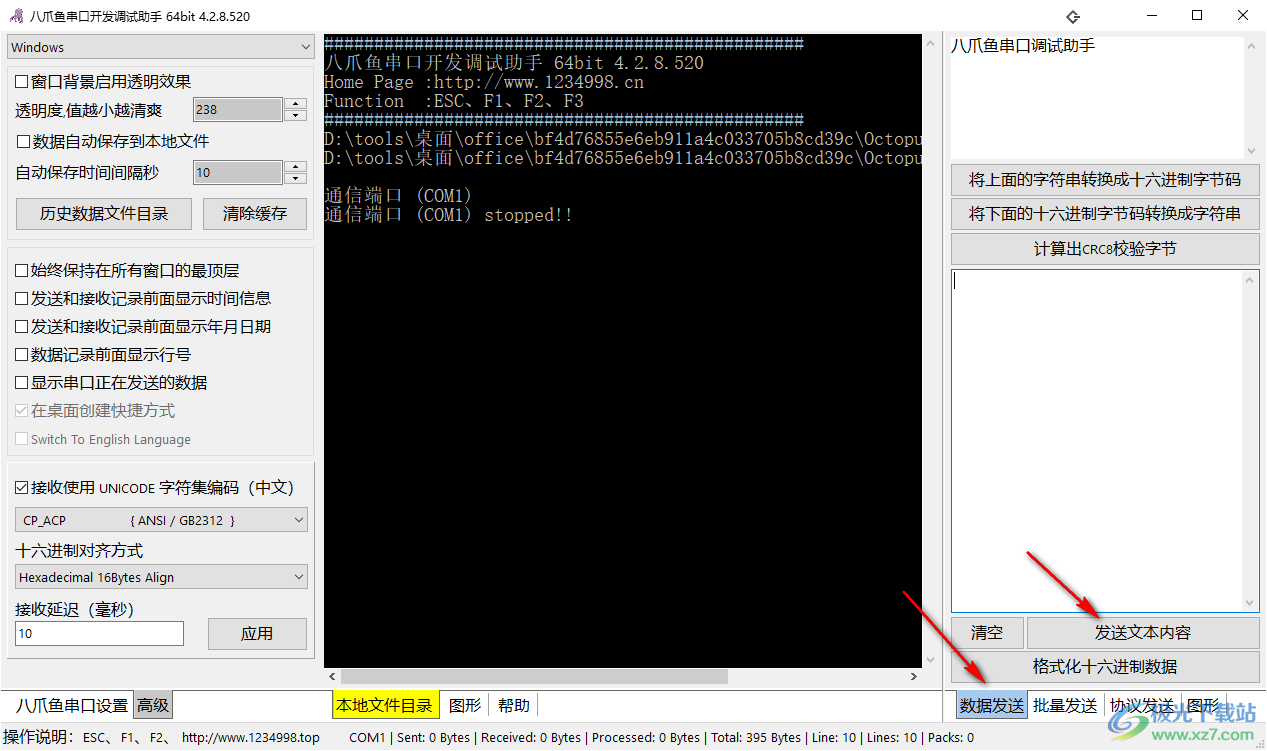This screenshot has width=1267, height=751.
Task: Click the top text box containing 八爪鱼串口调试助手
Action: pyautogui.click(x=1097, y=96)
